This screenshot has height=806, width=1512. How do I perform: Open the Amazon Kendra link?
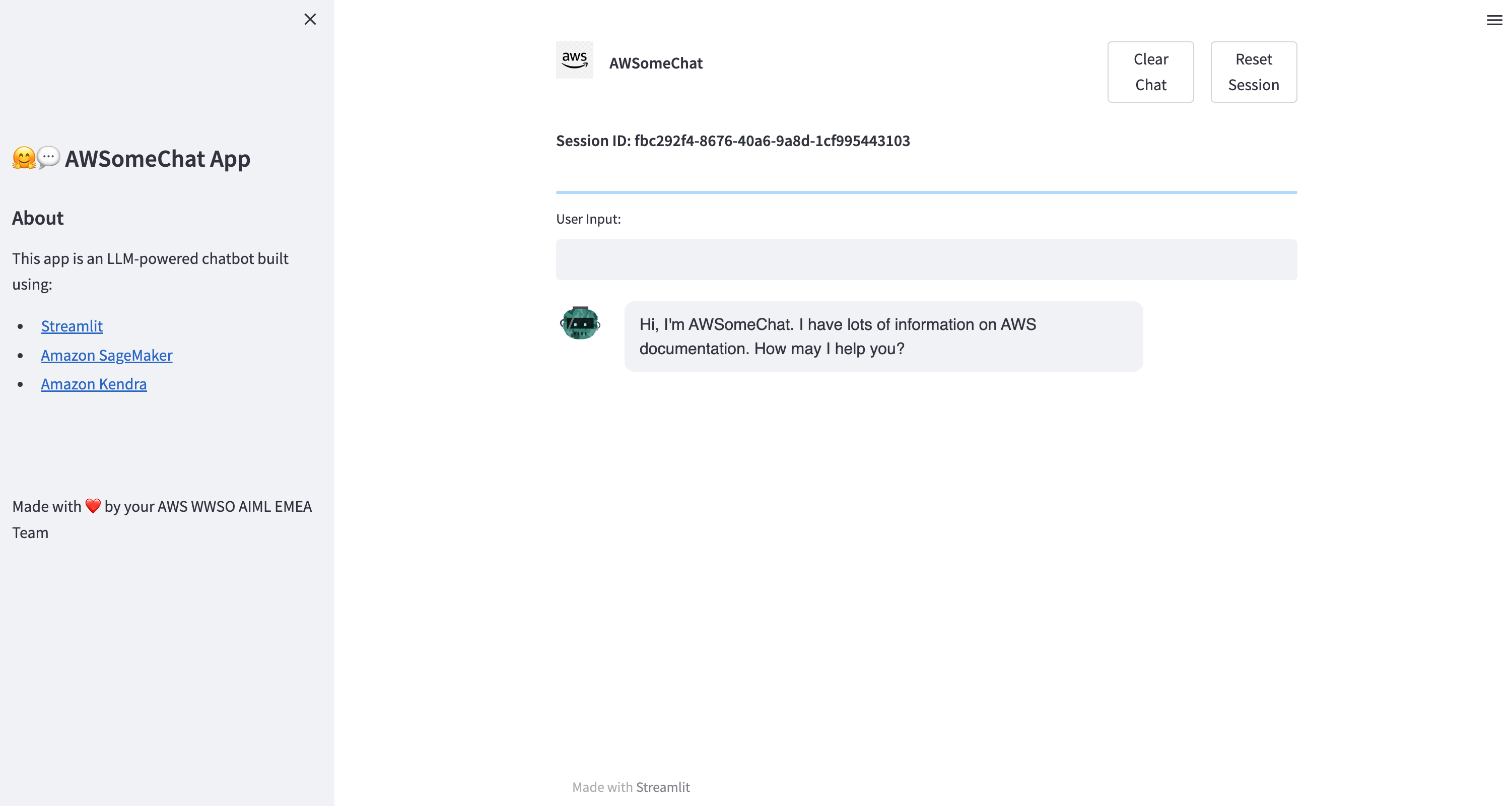(94, 384)
